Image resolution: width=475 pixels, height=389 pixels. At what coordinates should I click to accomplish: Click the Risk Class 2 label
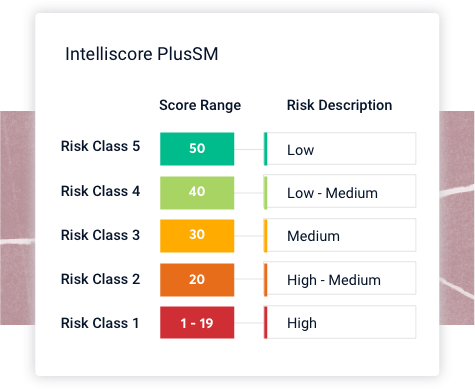[x=100, y=279]
